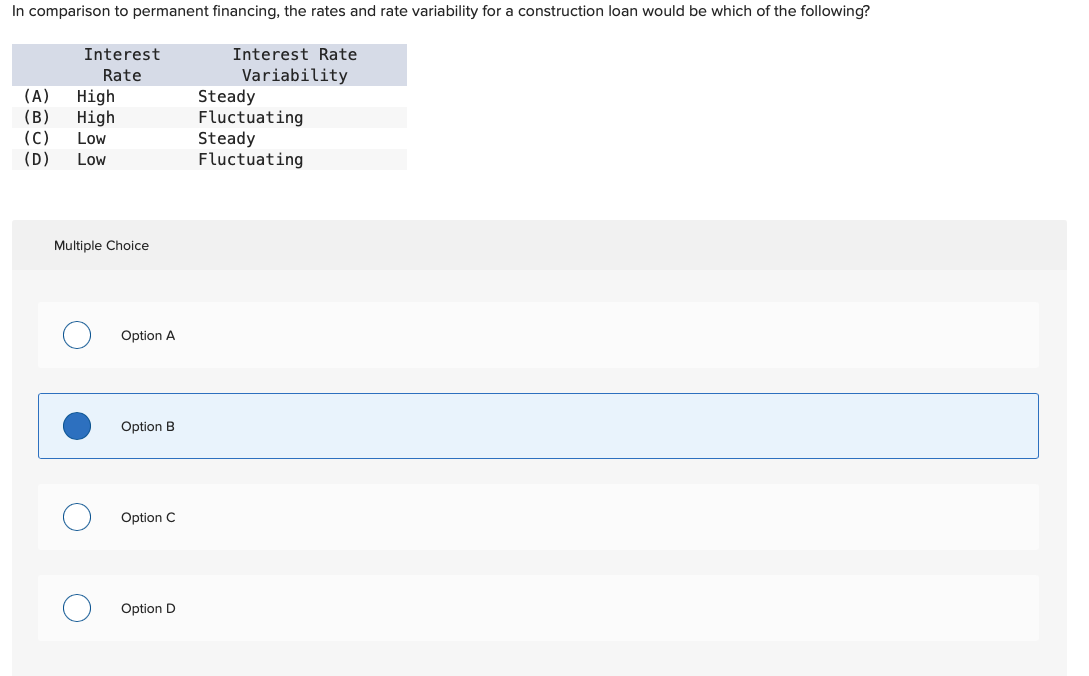Click the Multiple Choice header label

click(101, 245)
